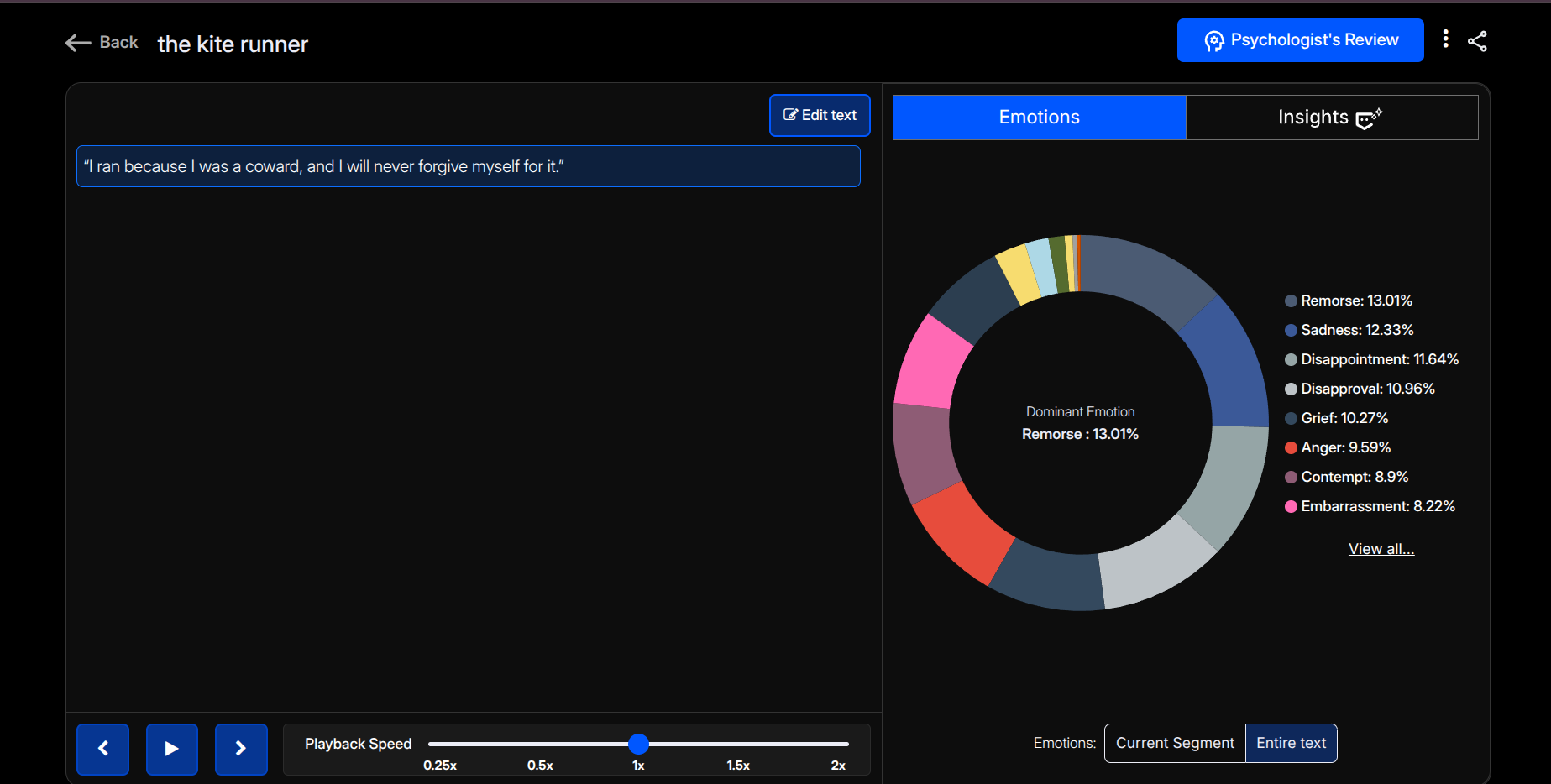Skip to next segment with right chevron
Screen dimensions: 1551x784
click(241, 749)
